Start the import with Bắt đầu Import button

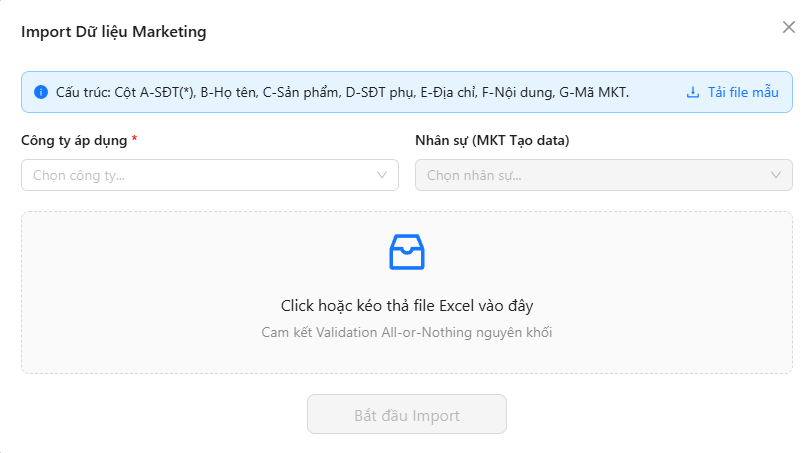click(x=407, y=414)
